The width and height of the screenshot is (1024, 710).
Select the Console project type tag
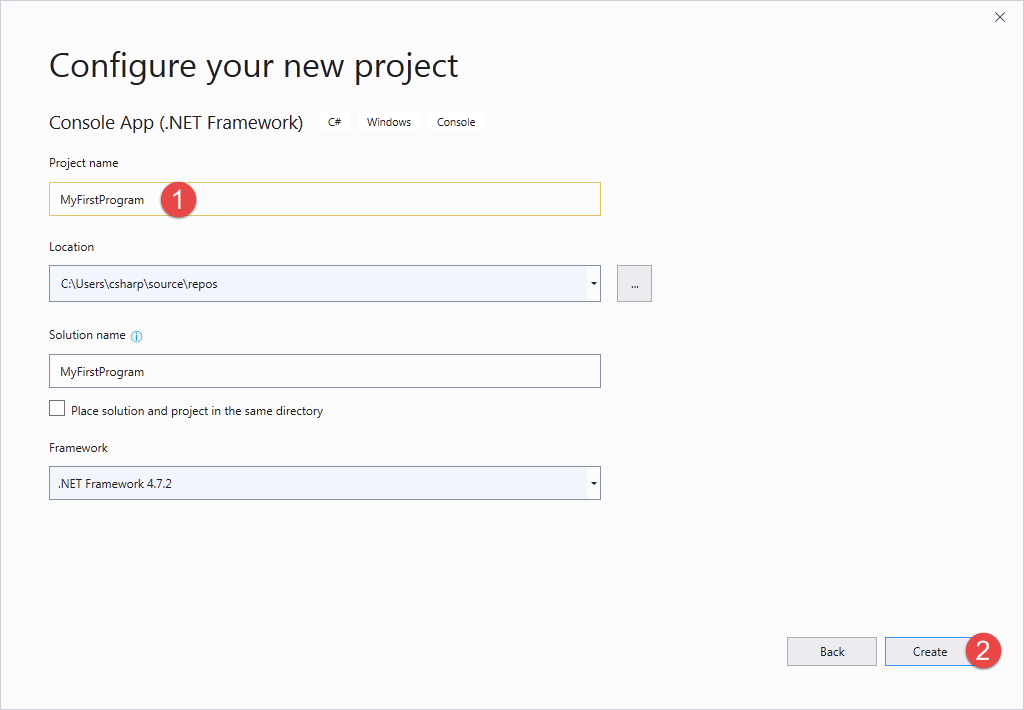[456, 121]
